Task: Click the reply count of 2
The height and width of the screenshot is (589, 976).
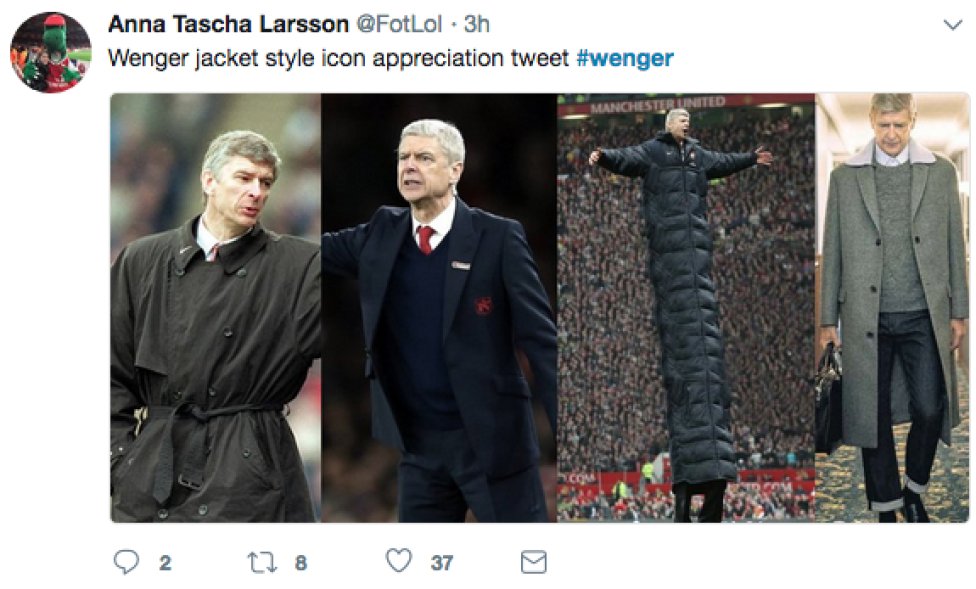Action: pos(164,563)
